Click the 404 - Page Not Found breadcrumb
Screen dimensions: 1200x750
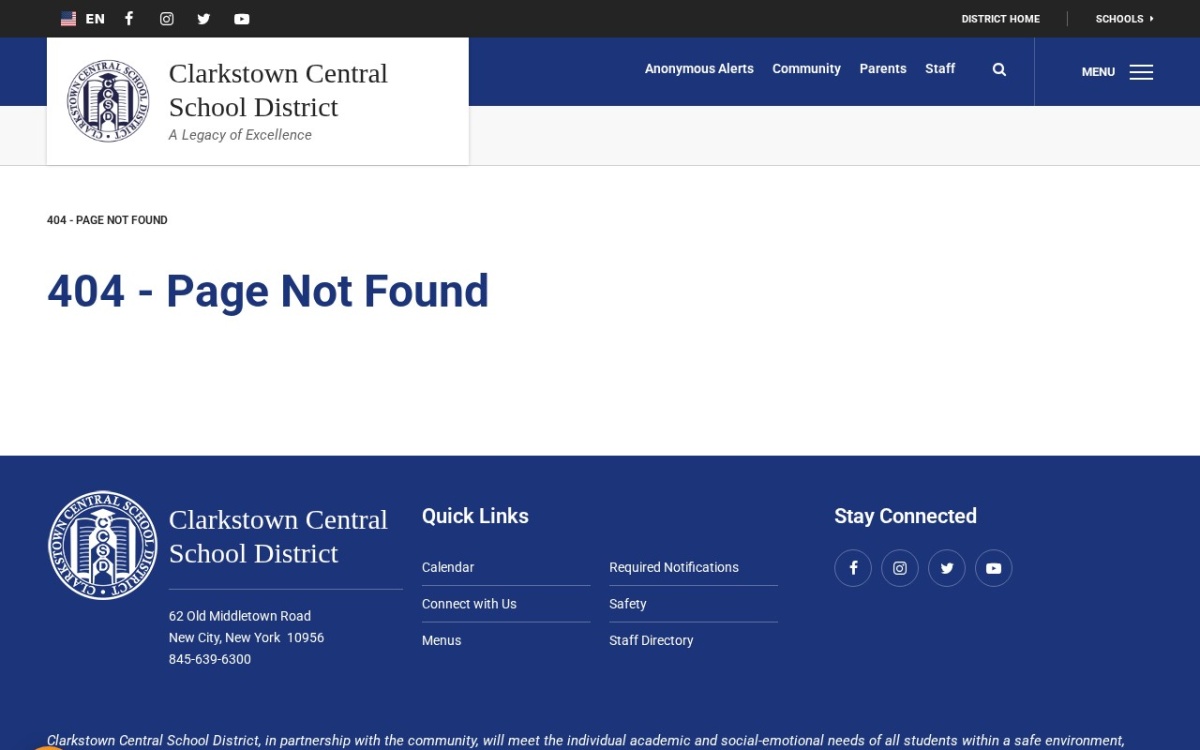pyautogui.click(x=107, y=220)
